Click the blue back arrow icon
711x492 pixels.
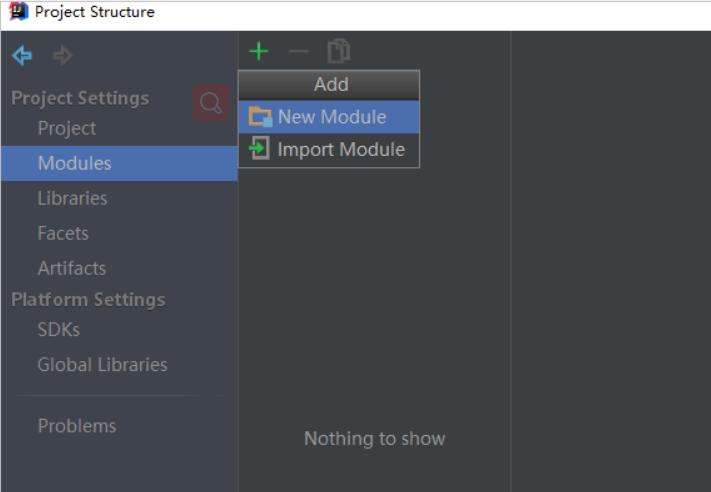22,55
